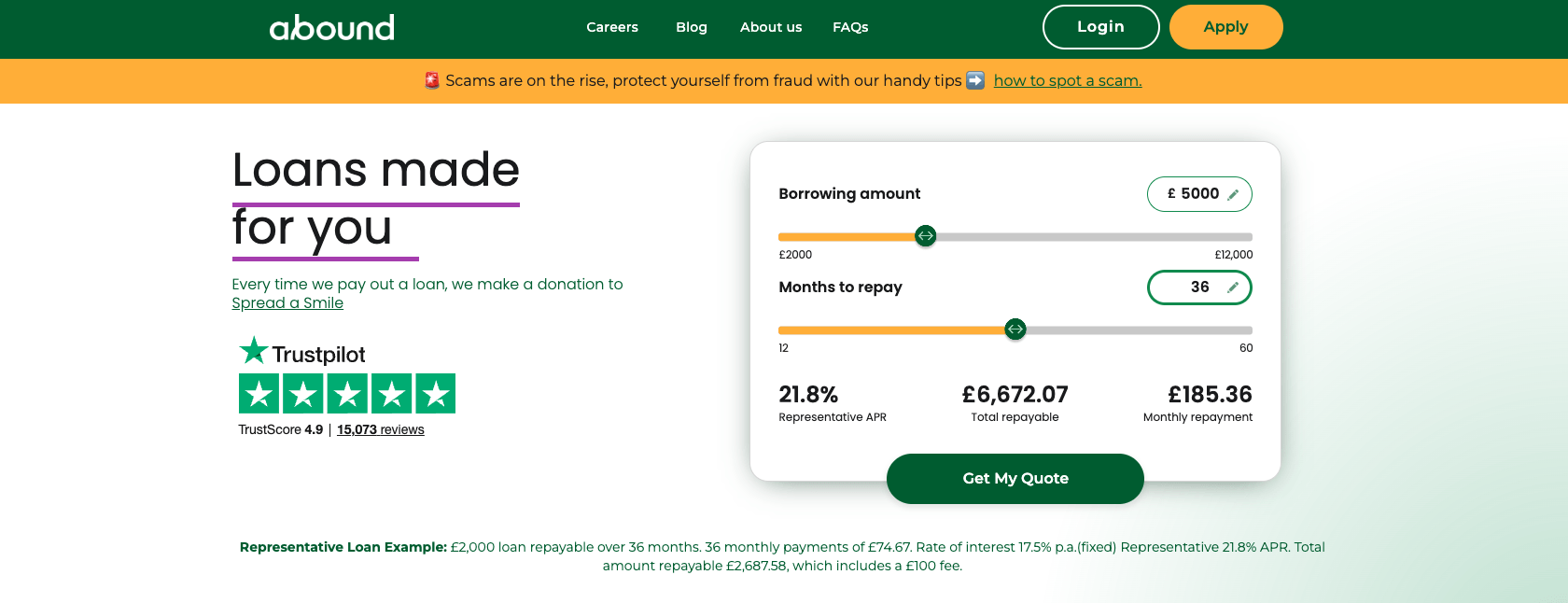Click the Trustpilot star logo
The width and height of the screenshot is (1568, 603).
[254, 351]
